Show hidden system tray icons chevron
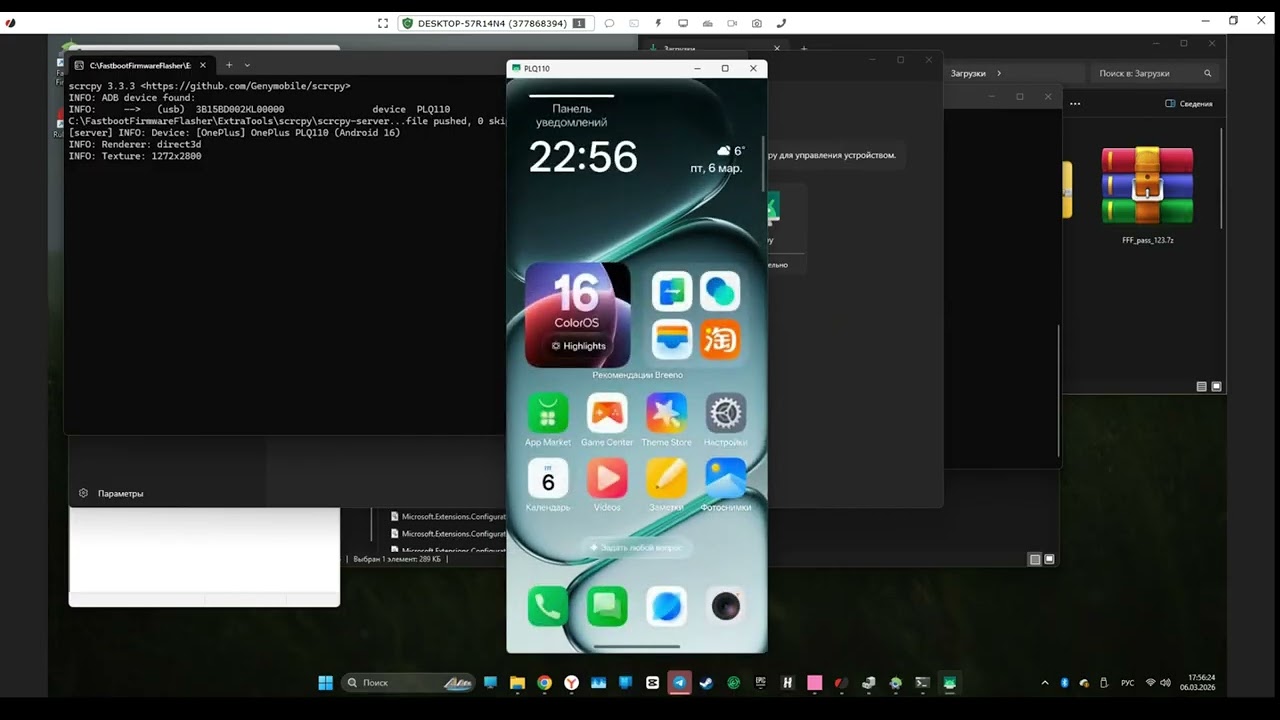 coord(1045,683)
